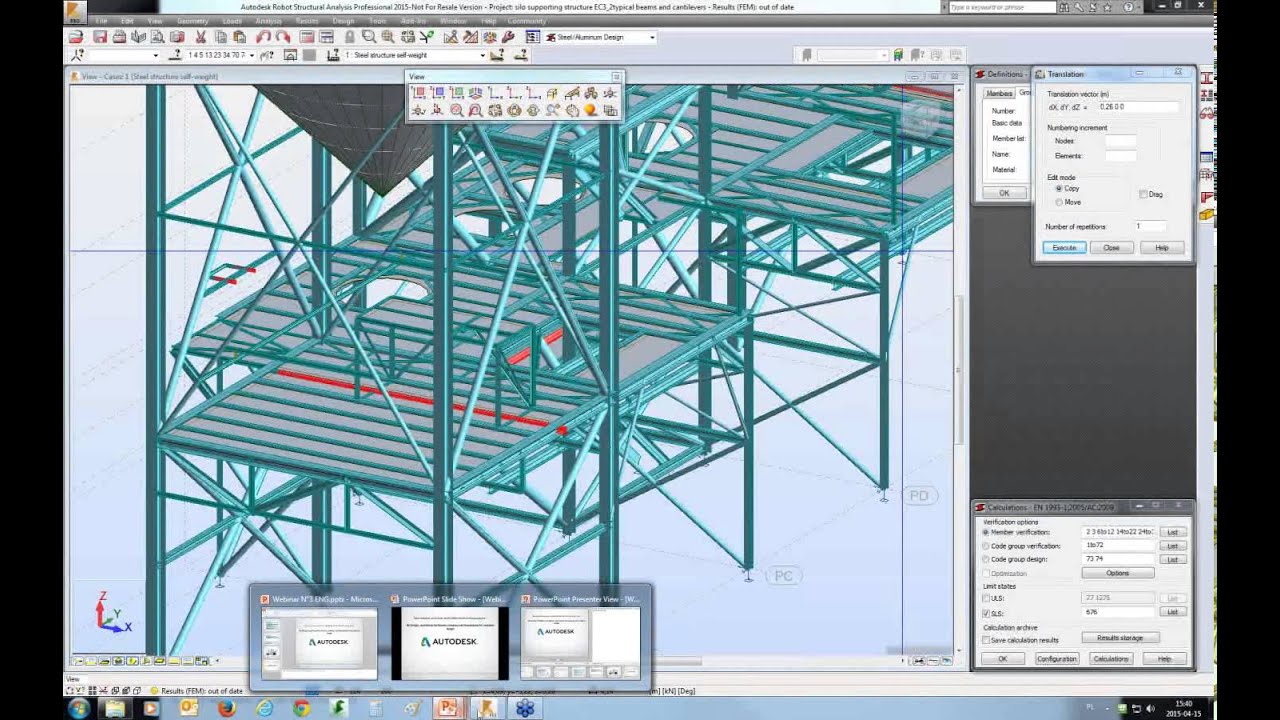This screenshot has height=720, width=1280.
Task: Click the Undo arrow icon
Action: (263, 37)
